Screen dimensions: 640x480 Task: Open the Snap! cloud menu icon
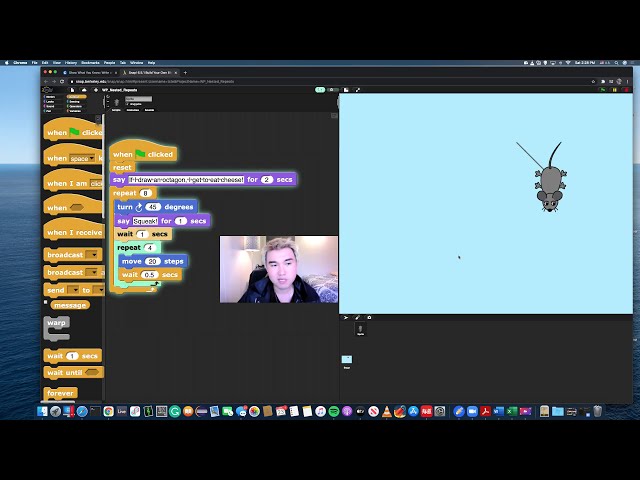point(84,90)
